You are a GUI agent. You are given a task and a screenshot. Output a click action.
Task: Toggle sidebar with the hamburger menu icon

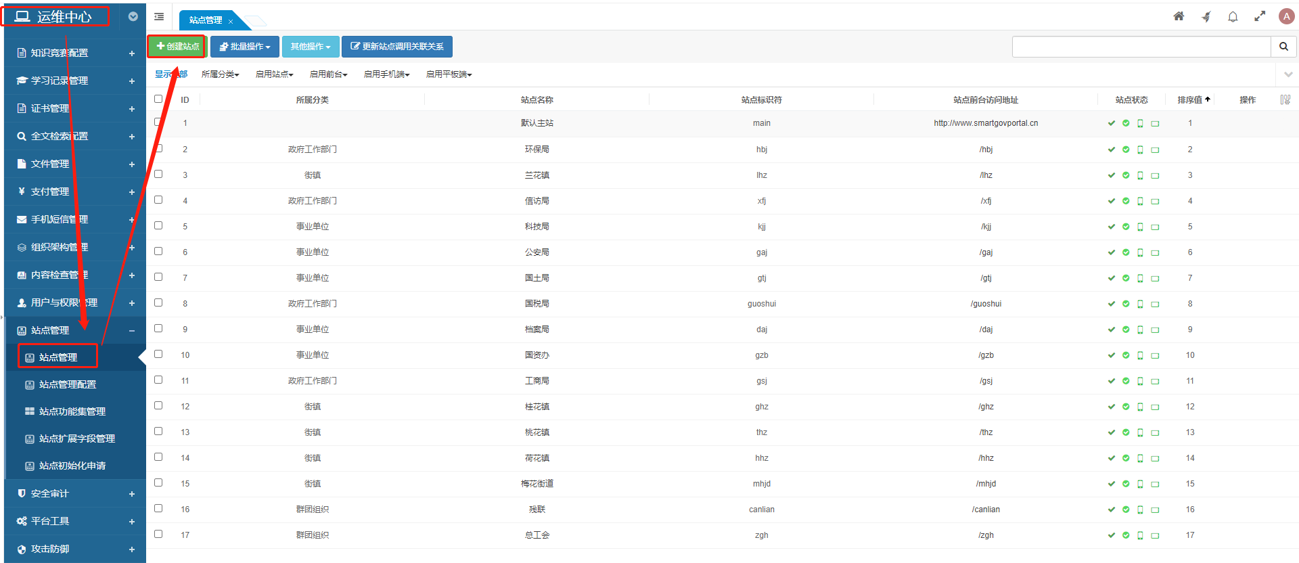pos(159,17)
